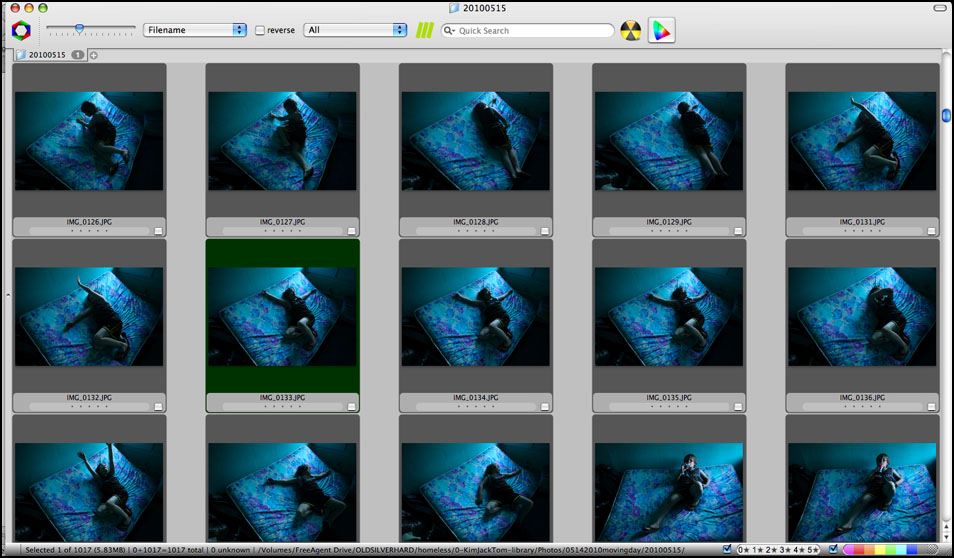Click the green triple-slash toolbar icon
The height and width of the screenshot is (558, 954).
pyautogui.click(x=425, y=30)
